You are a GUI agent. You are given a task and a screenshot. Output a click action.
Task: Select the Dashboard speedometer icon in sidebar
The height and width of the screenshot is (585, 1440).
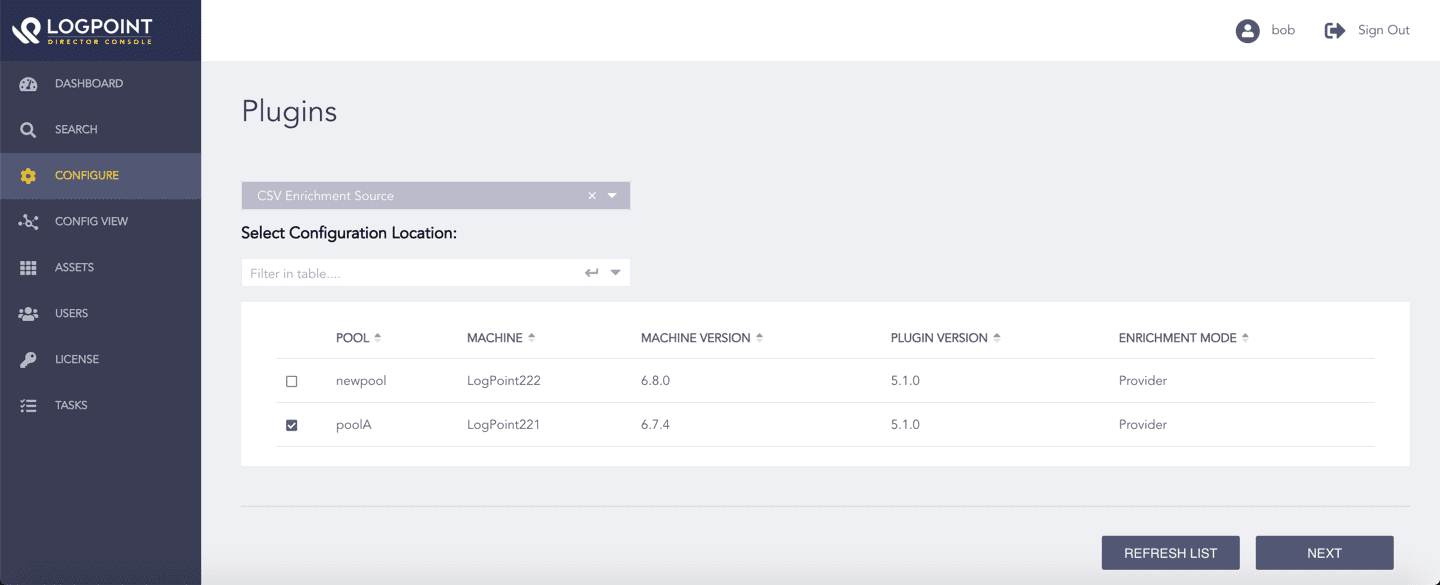(x=28, y=82)
